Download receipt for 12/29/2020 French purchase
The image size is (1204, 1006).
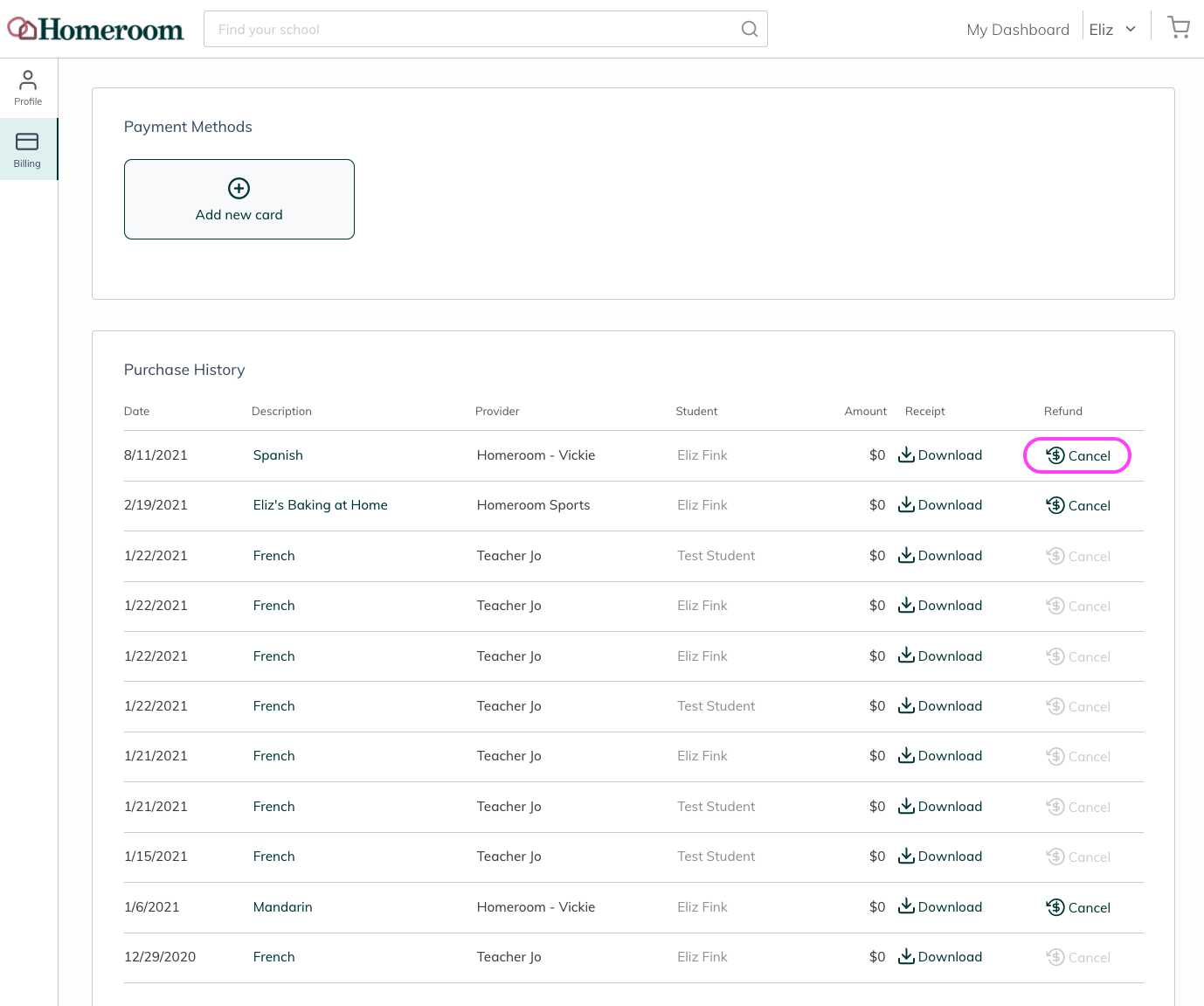[940, 957]
